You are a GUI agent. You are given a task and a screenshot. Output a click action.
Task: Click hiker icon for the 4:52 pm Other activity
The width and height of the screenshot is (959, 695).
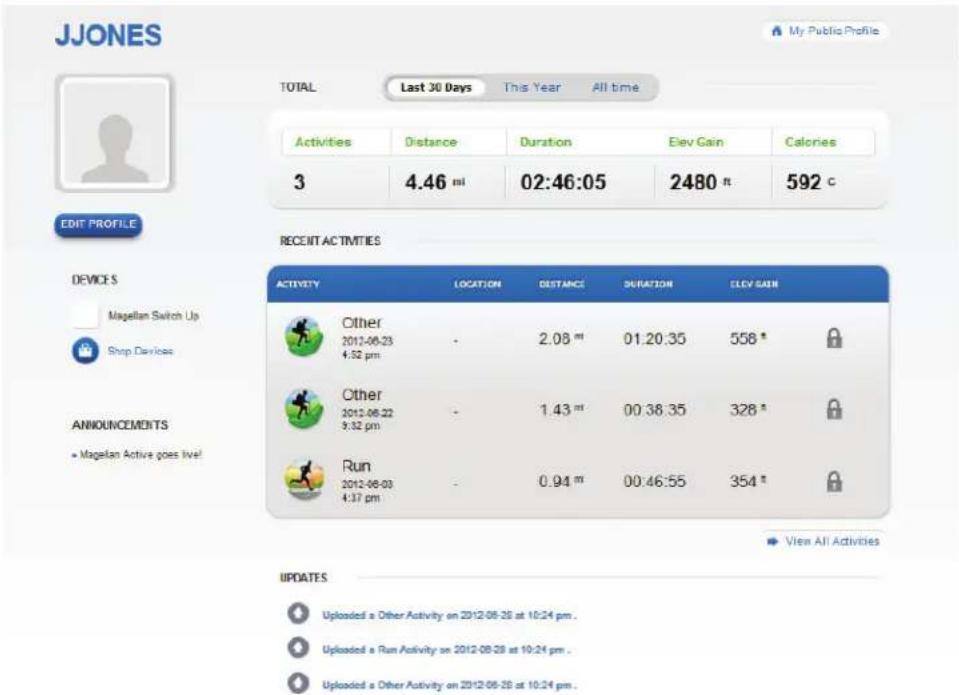304,336
